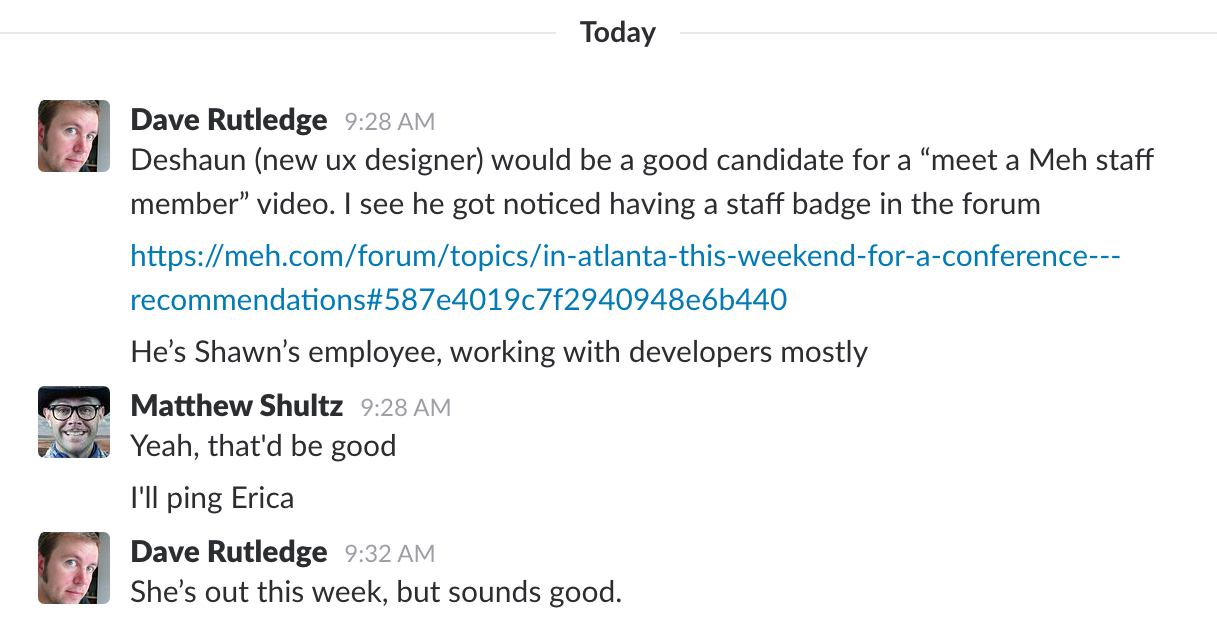Open the 9:32 AM timestamp permalink

389,553
